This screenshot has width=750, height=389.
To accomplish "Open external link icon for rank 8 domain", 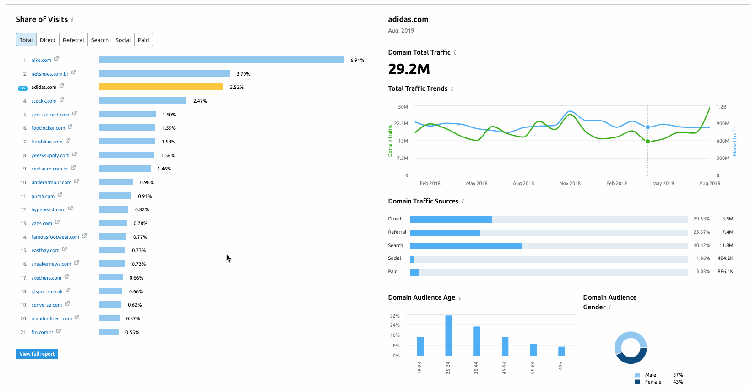I will click(75, 154).
